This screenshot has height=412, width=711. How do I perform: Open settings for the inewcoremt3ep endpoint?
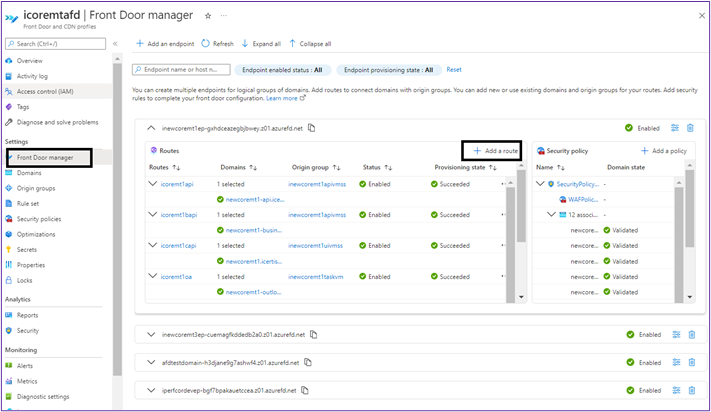675,334
